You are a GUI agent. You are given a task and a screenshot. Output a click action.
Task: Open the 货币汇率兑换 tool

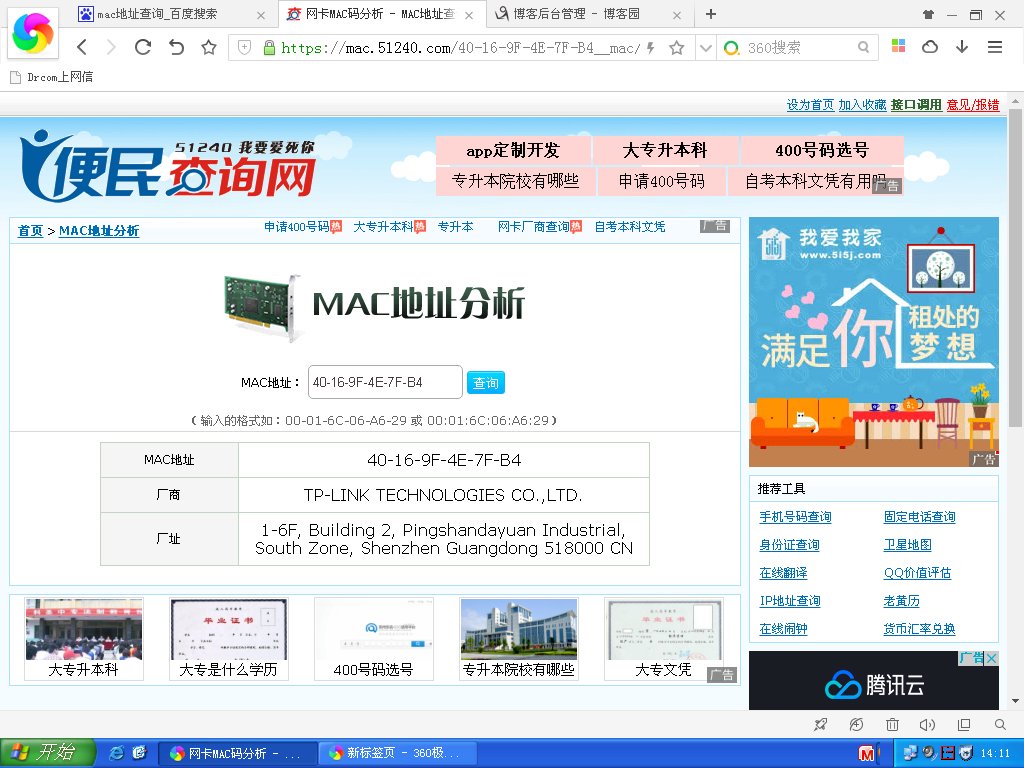(919, 629)
